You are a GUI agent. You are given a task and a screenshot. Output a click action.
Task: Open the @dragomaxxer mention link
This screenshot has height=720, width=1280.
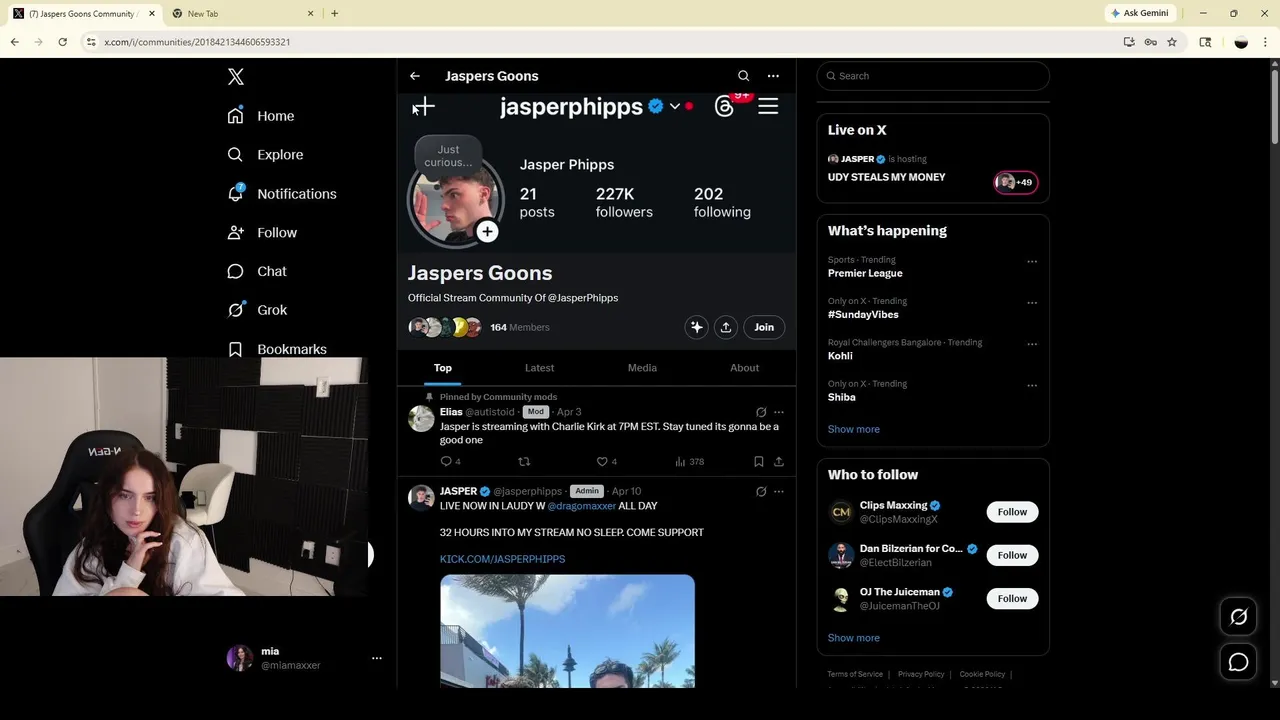tap(582, 506)
